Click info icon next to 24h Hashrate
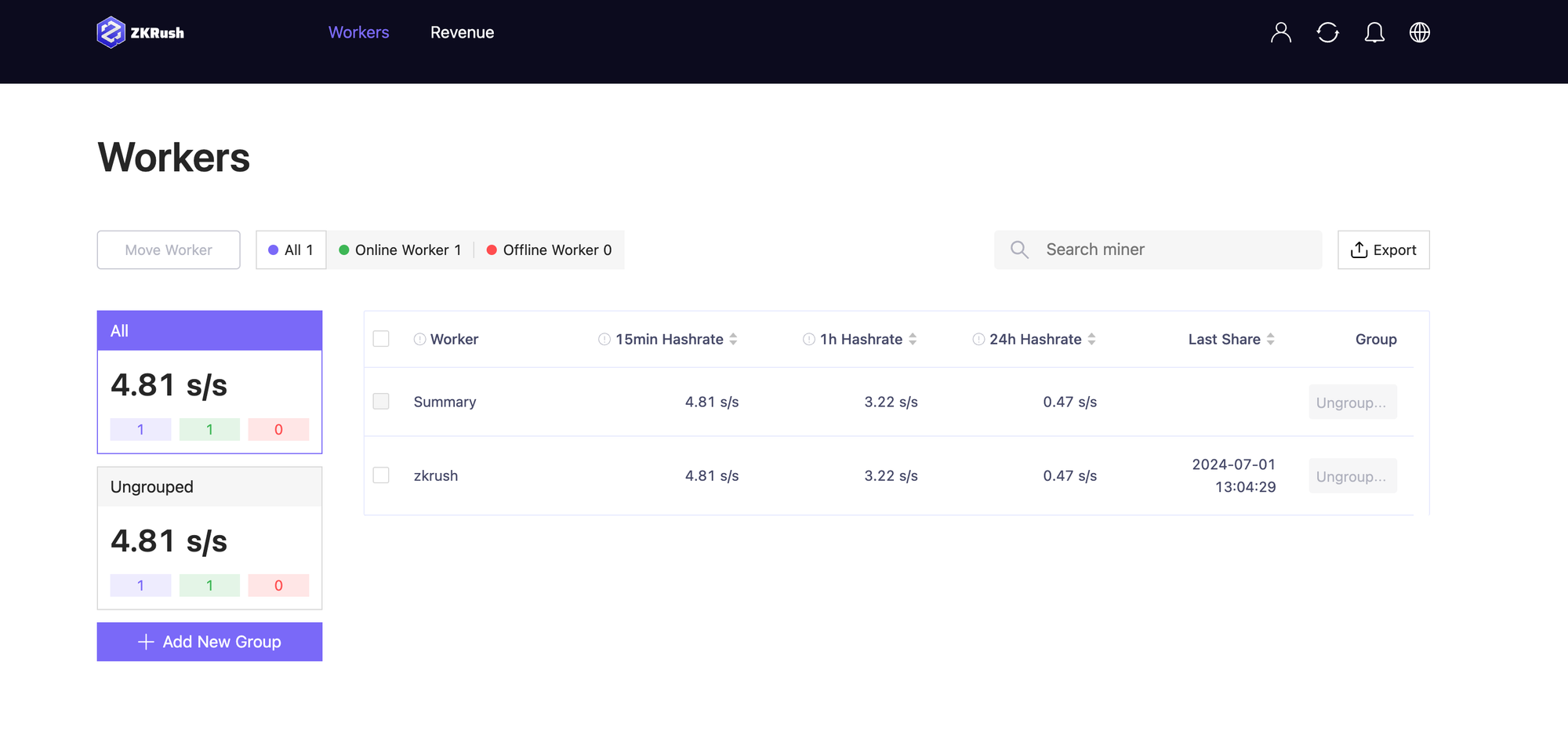 pyautogui.click(x=978, y=340)
